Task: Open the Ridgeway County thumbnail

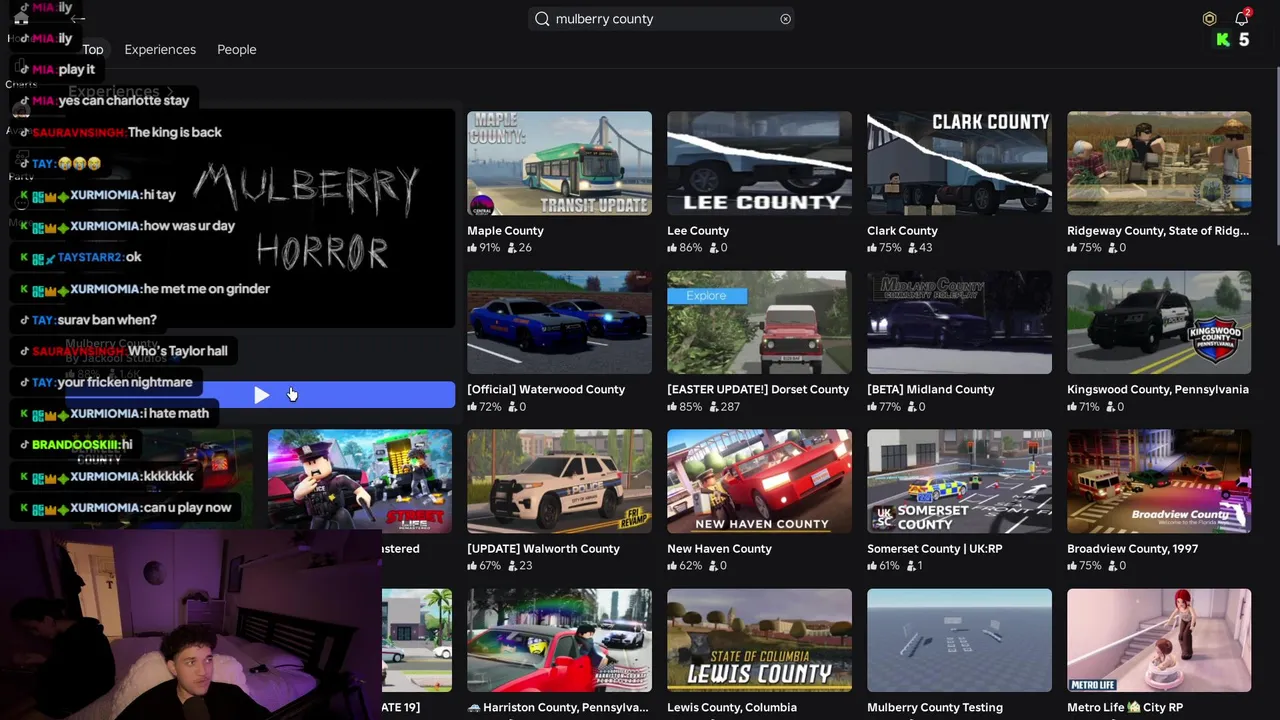Action: click(x=1159, y=163)
